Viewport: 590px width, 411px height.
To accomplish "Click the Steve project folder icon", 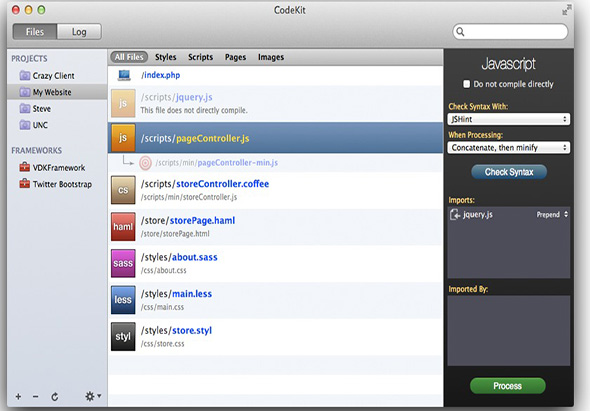I will [x=25, y=109].
